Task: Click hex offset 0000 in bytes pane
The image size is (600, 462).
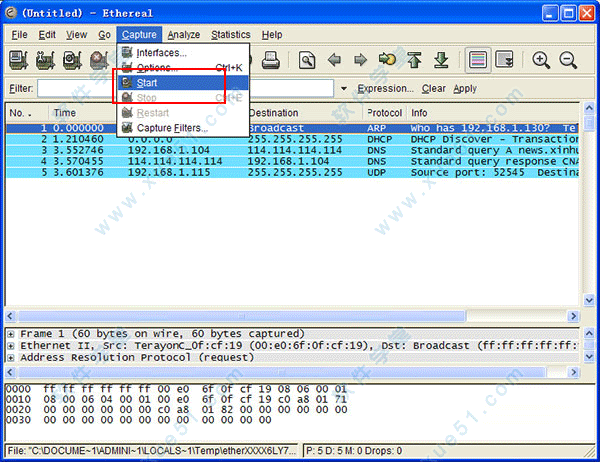Action: pyautogui.click(x=18, y=389)
